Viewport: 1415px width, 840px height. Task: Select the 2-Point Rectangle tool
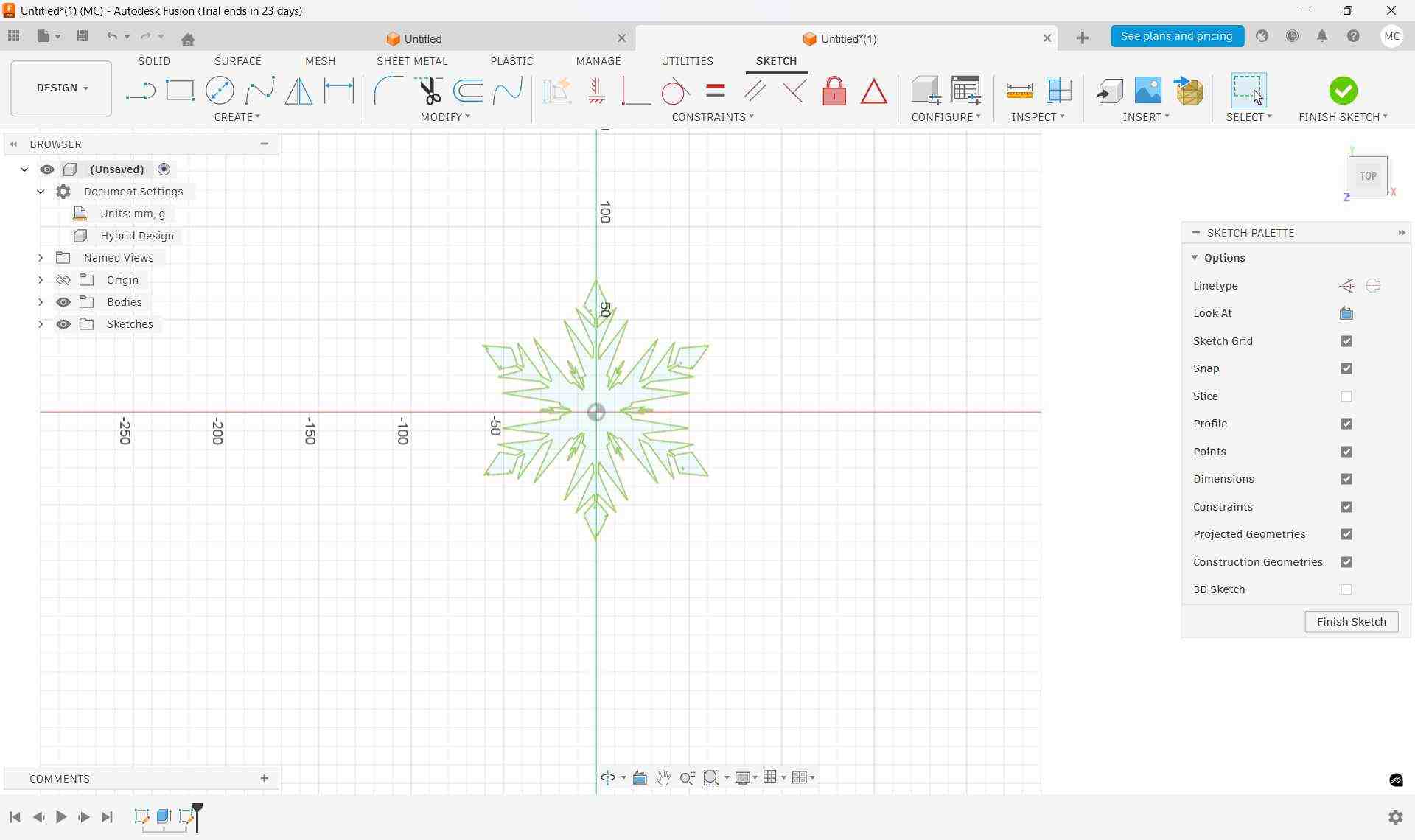coord(180,90)
